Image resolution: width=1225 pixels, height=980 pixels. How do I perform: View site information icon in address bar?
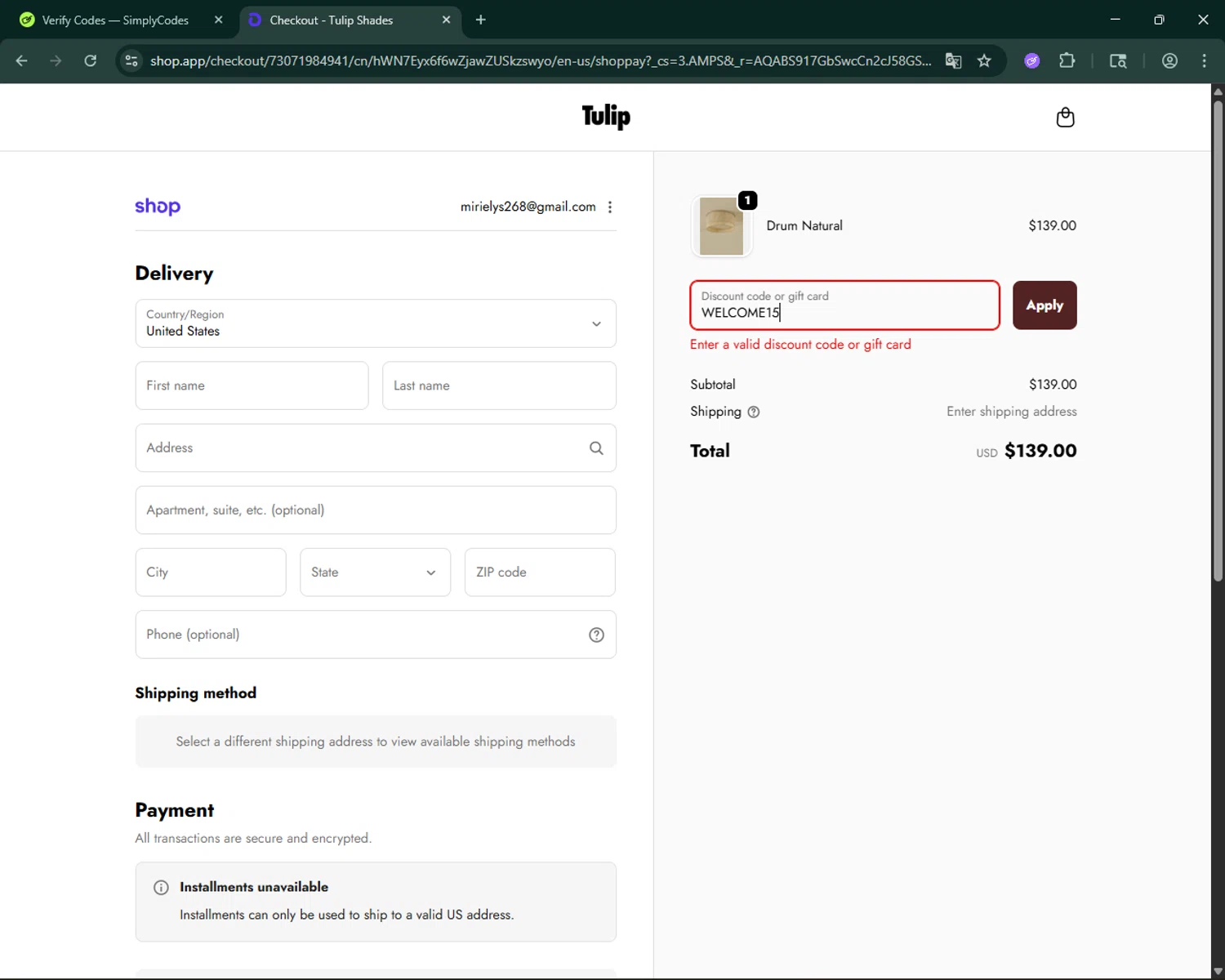point(131,60)
